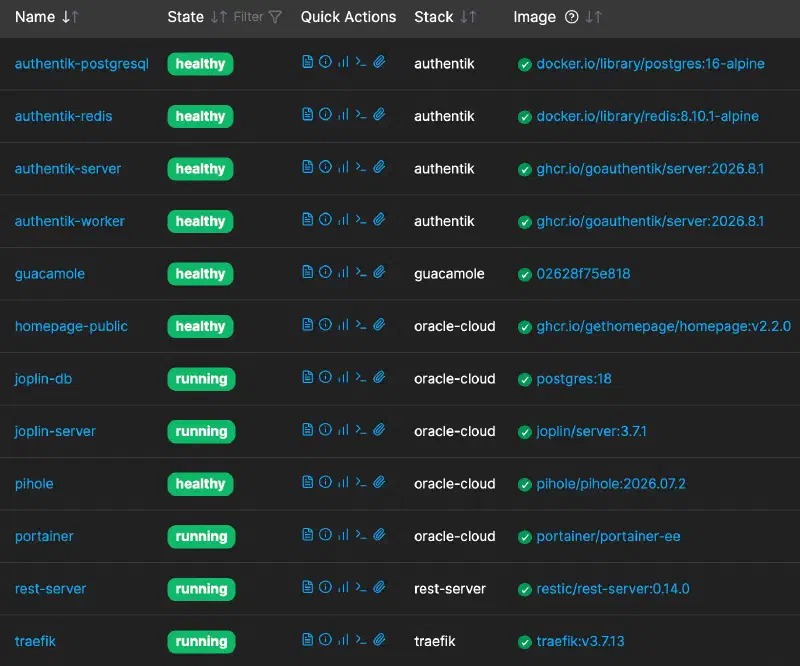View stats for joplin-db
The width and height of the screenshot is (800, 666).
343,377
